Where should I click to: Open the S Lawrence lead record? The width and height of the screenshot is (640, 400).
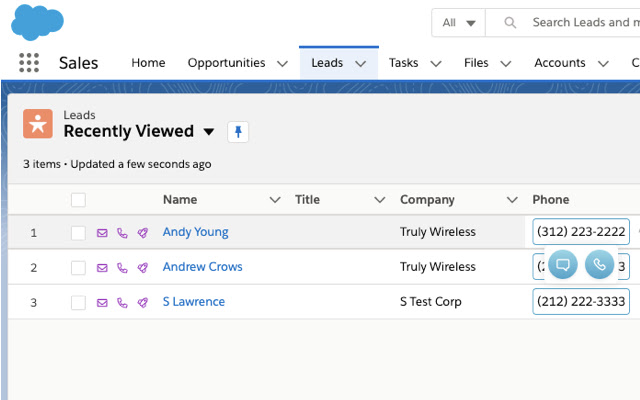(x=193, y=302)
